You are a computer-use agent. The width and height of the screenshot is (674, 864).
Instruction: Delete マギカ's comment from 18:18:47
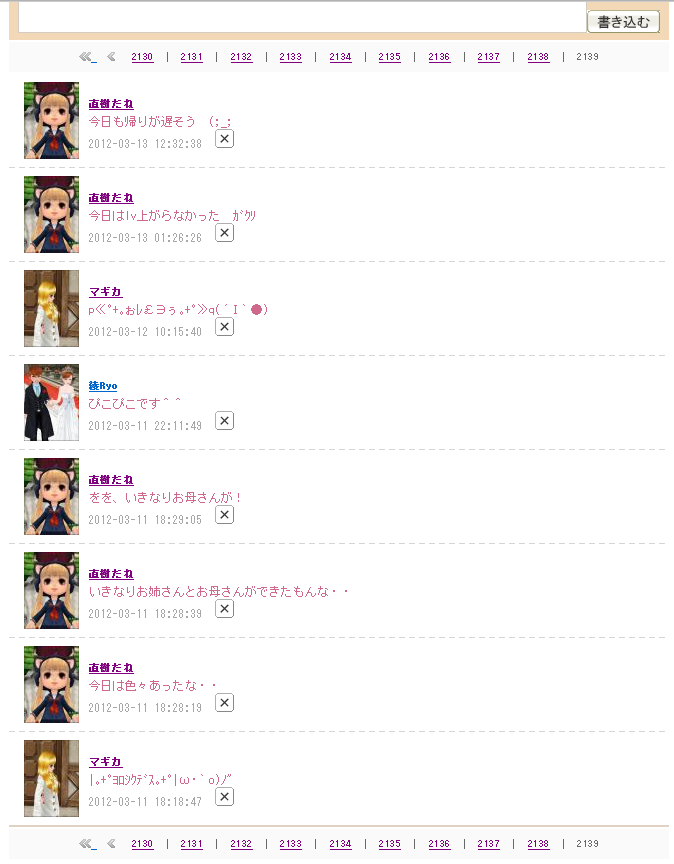(x=224, y=797)
